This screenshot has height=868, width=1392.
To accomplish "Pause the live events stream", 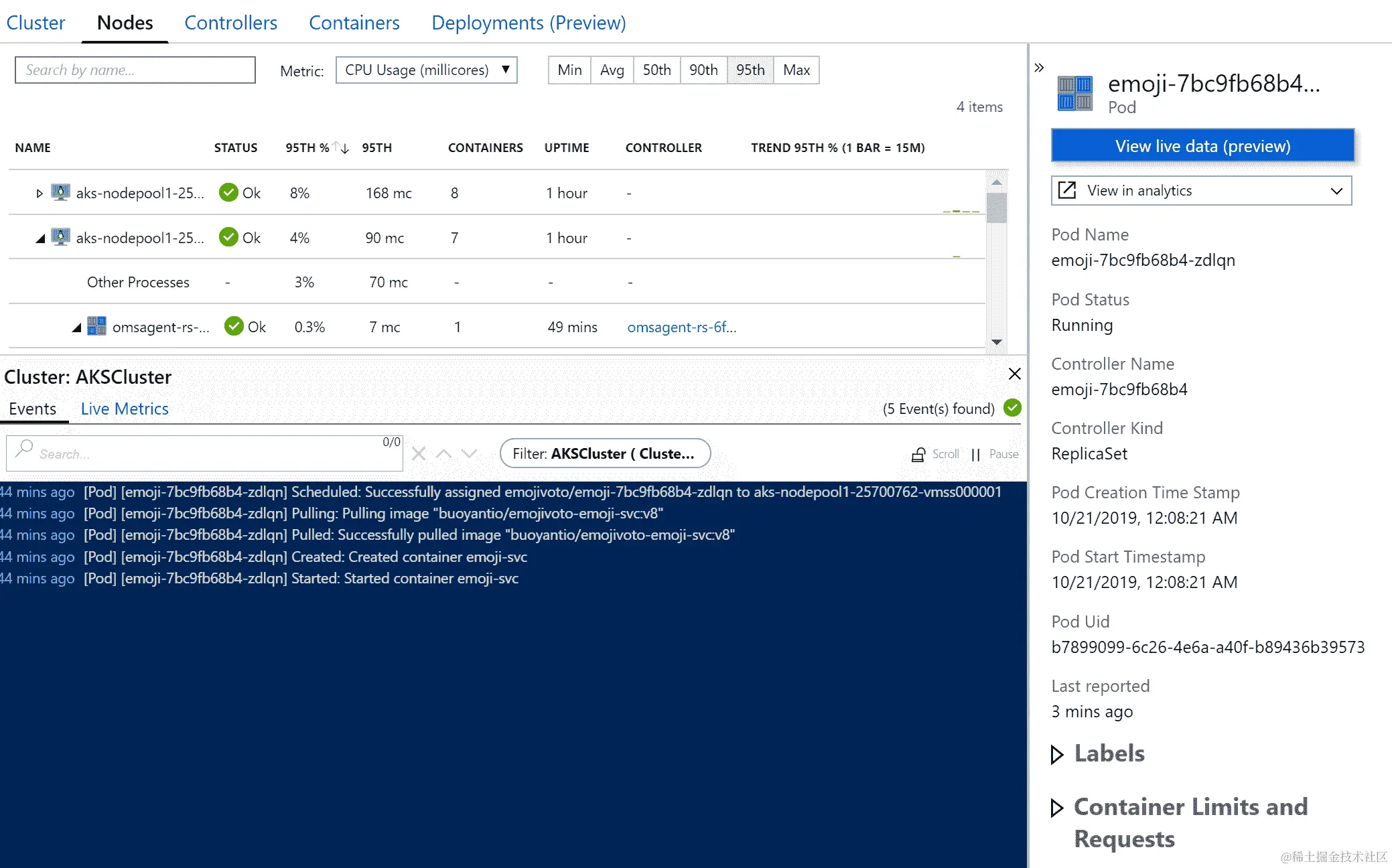I will click(x=995, y=454).
